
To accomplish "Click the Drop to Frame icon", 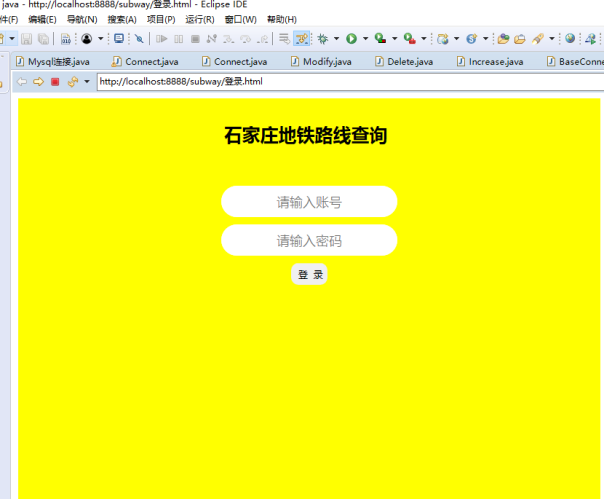I will 284,39.
